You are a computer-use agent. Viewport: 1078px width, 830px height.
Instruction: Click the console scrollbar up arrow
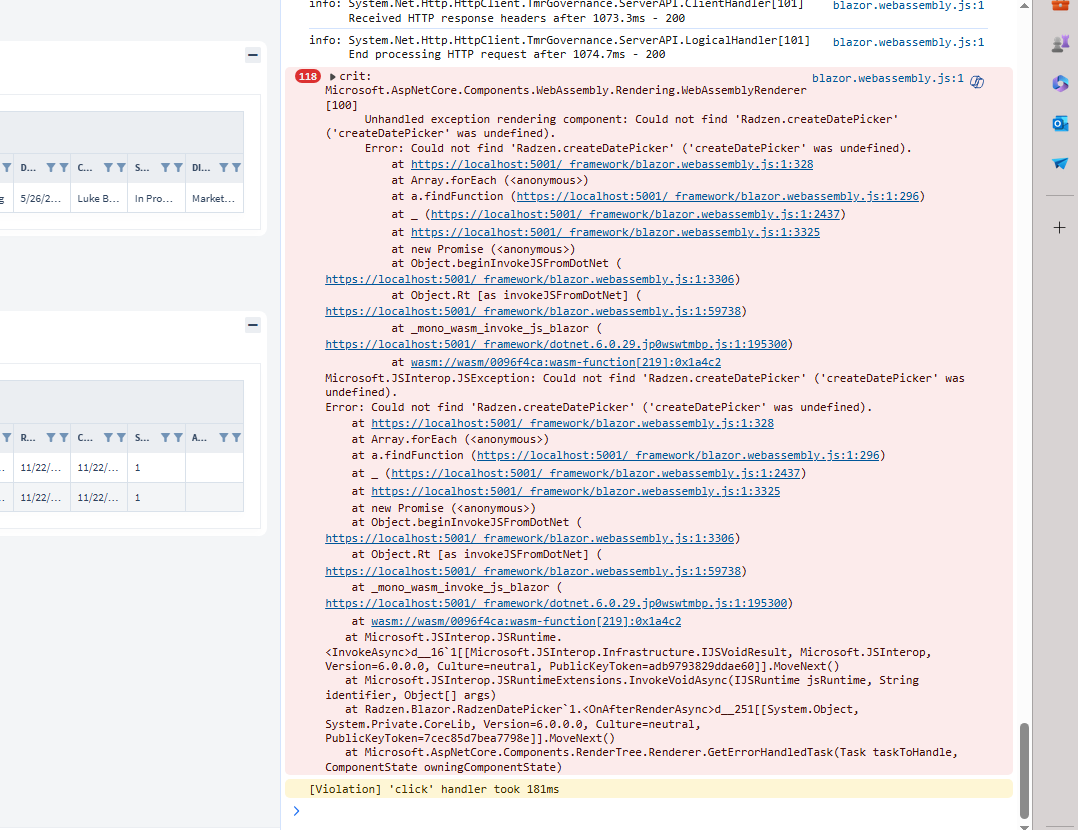[1024, 6]
